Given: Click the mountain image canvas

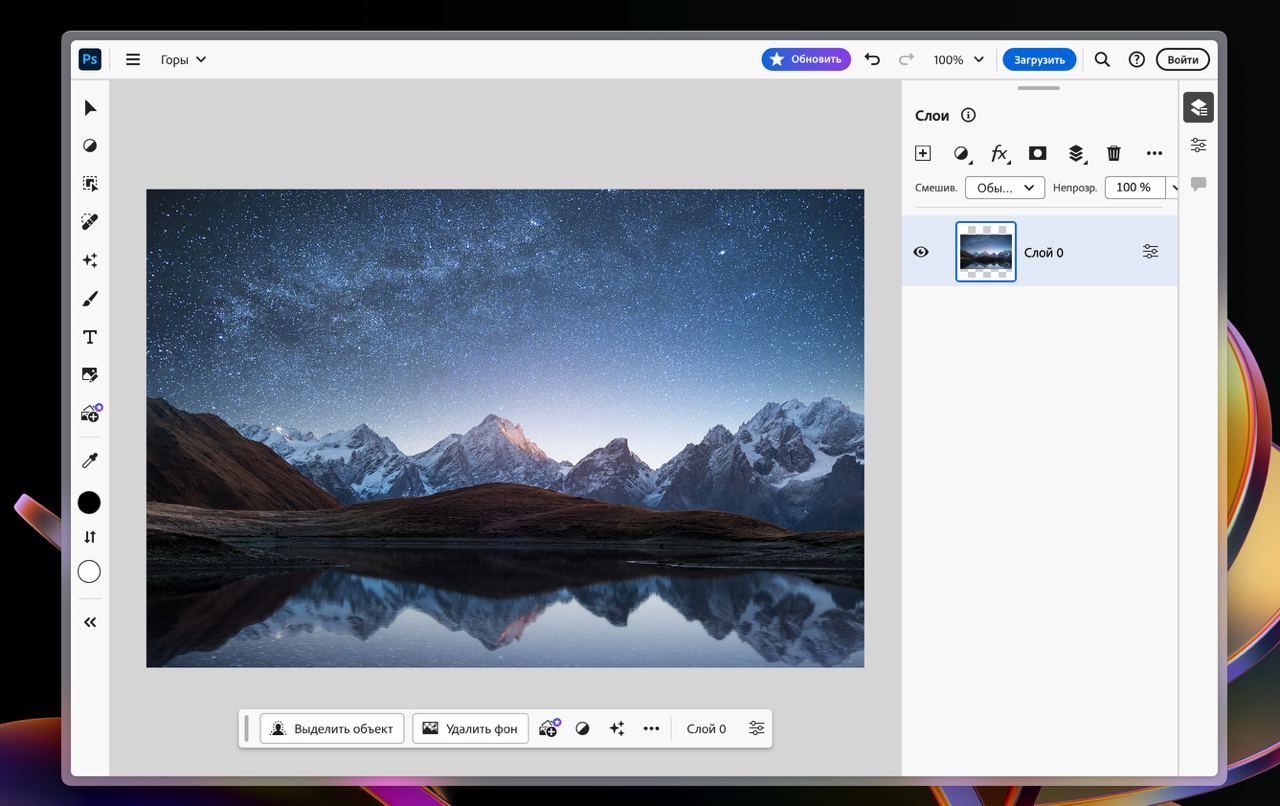Looking at the screenshot, I should click(505, 428).
